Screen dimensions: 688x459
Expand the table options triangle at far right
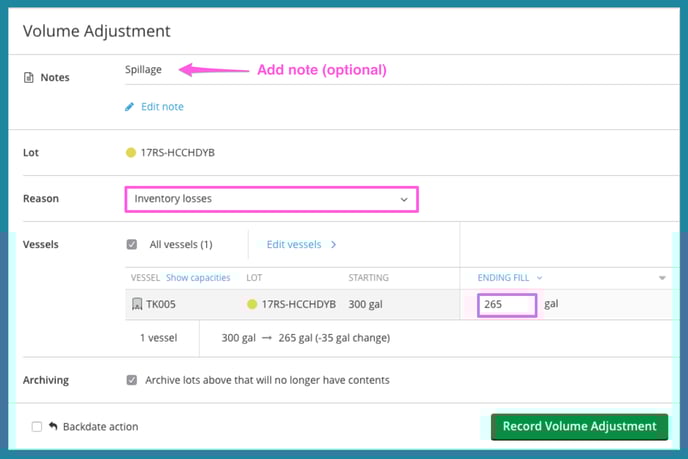point(662,278)
